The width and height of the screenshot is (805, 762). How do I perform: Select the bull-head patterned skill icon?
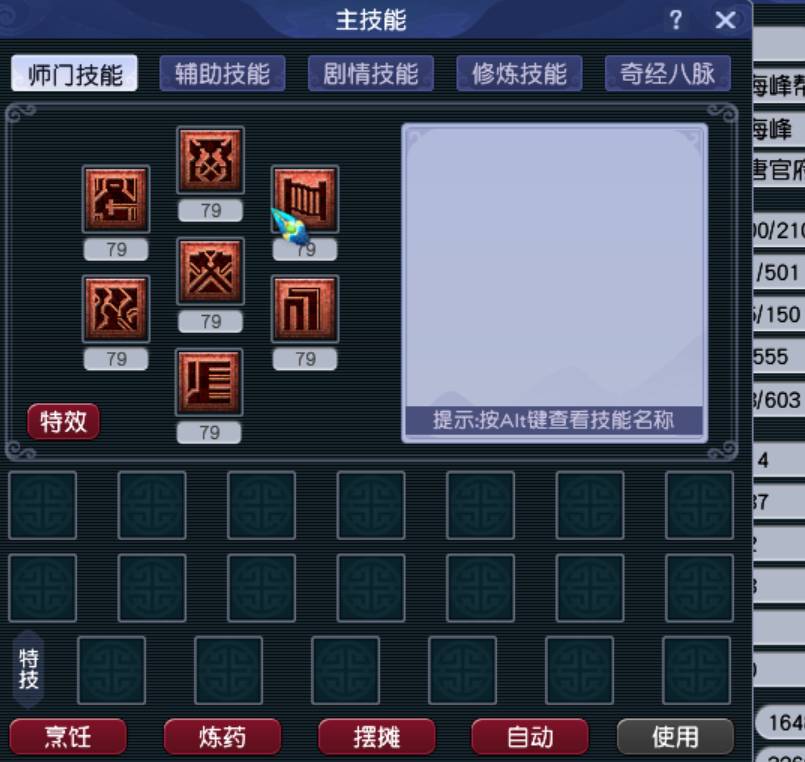click(210, 160)
